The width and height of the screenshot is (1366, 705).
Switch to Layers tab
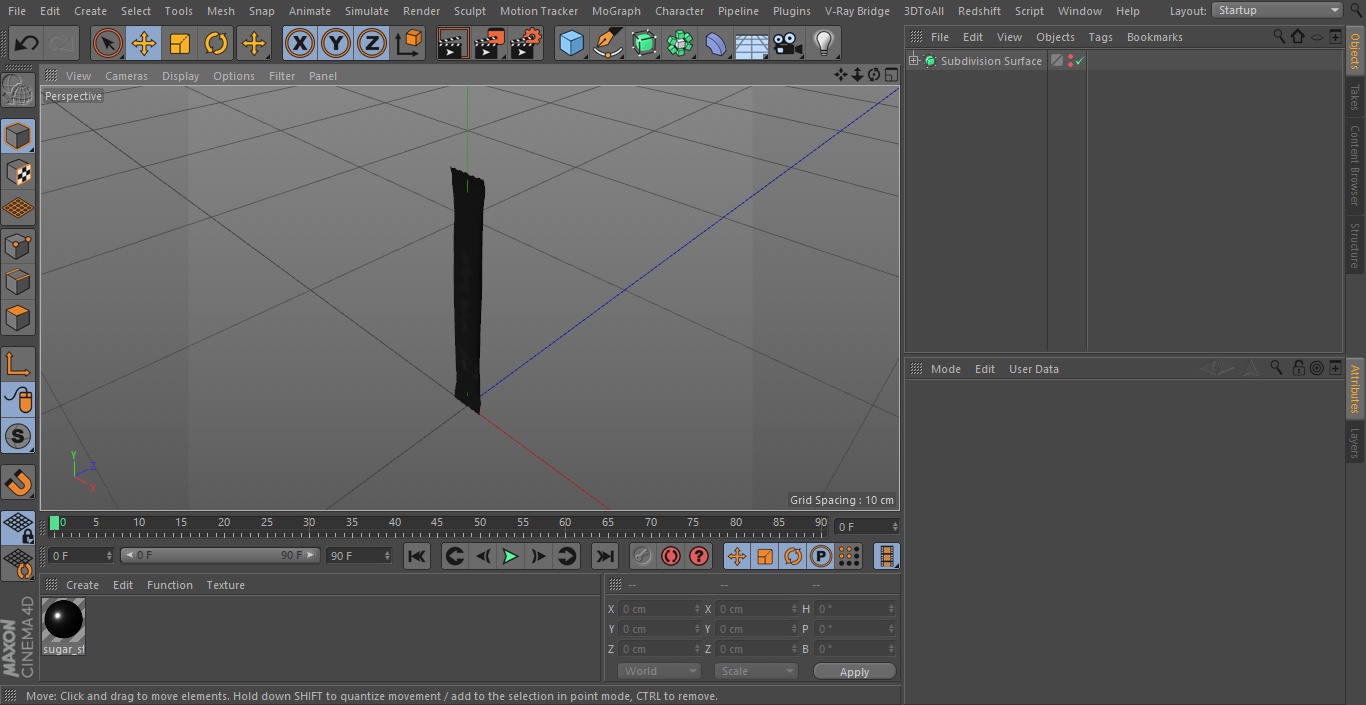(1355, 442)
